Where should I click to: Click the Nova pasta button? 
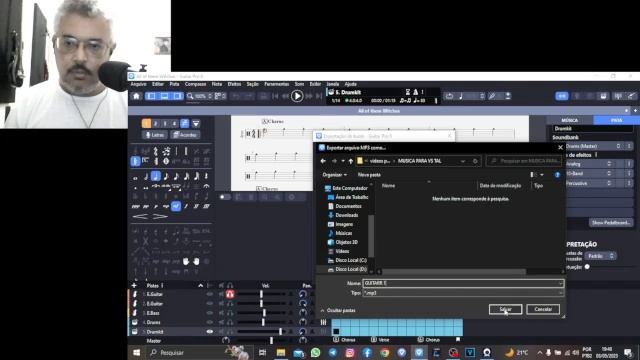[369, 175]
